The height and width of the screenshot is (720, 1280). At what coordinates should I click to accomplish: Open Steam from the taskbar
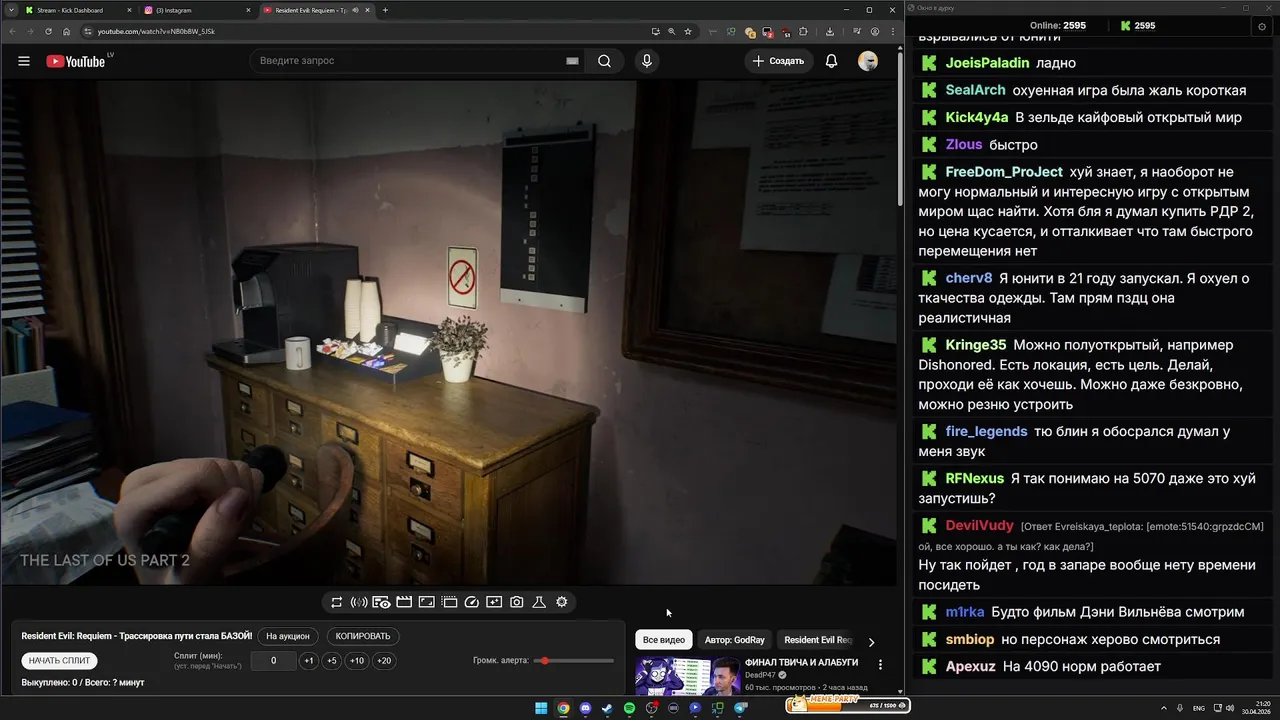pos(607,708)
